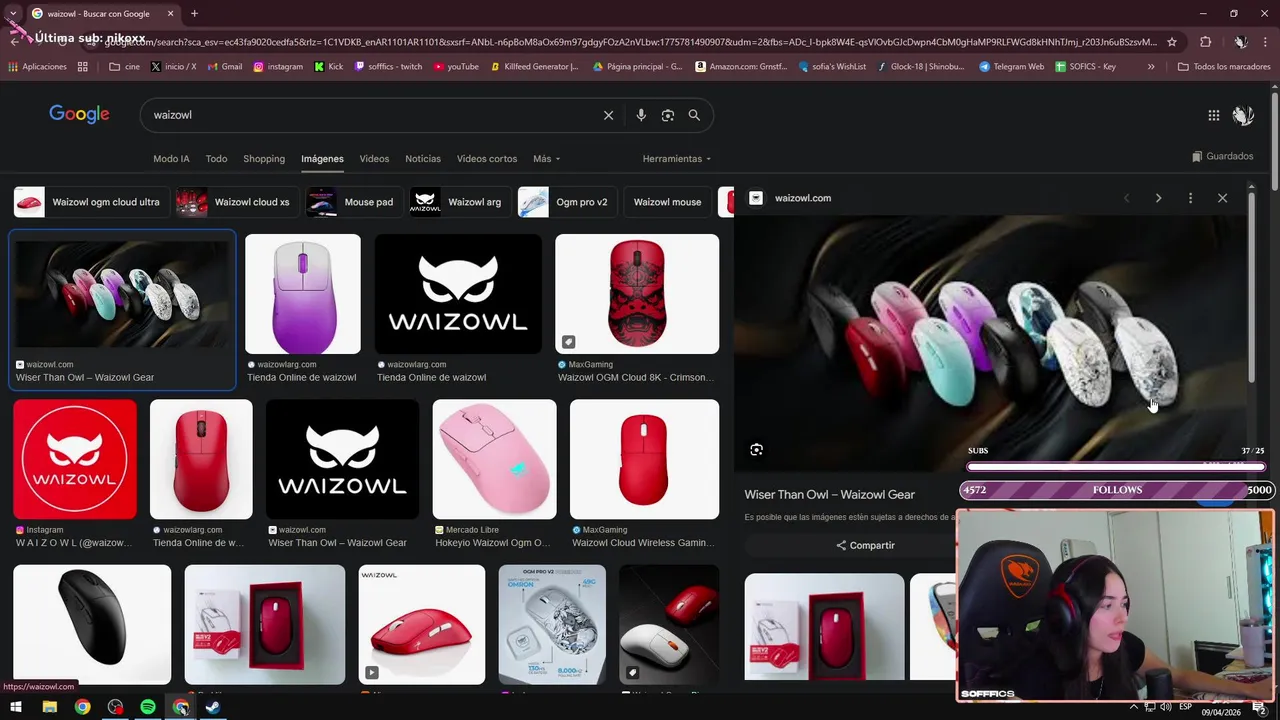Open the red circular Waizowl Instagram logo
The height and width of the screenshot is (720, 1280).
(75, 459)
